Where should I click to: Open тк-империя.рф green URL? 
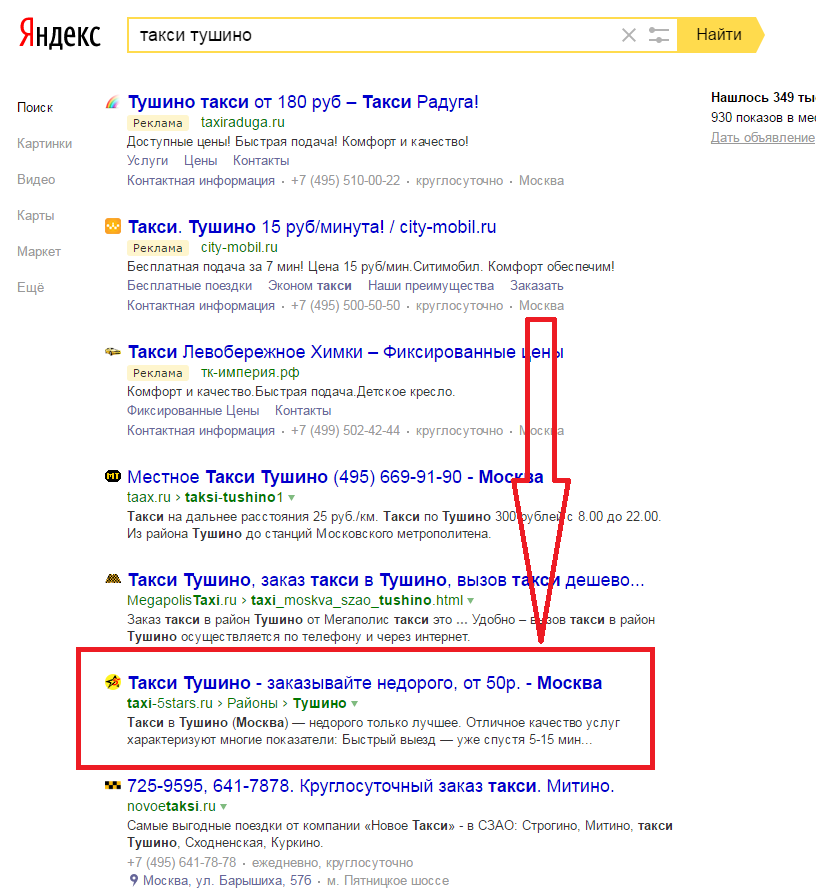tap(250, 373)
